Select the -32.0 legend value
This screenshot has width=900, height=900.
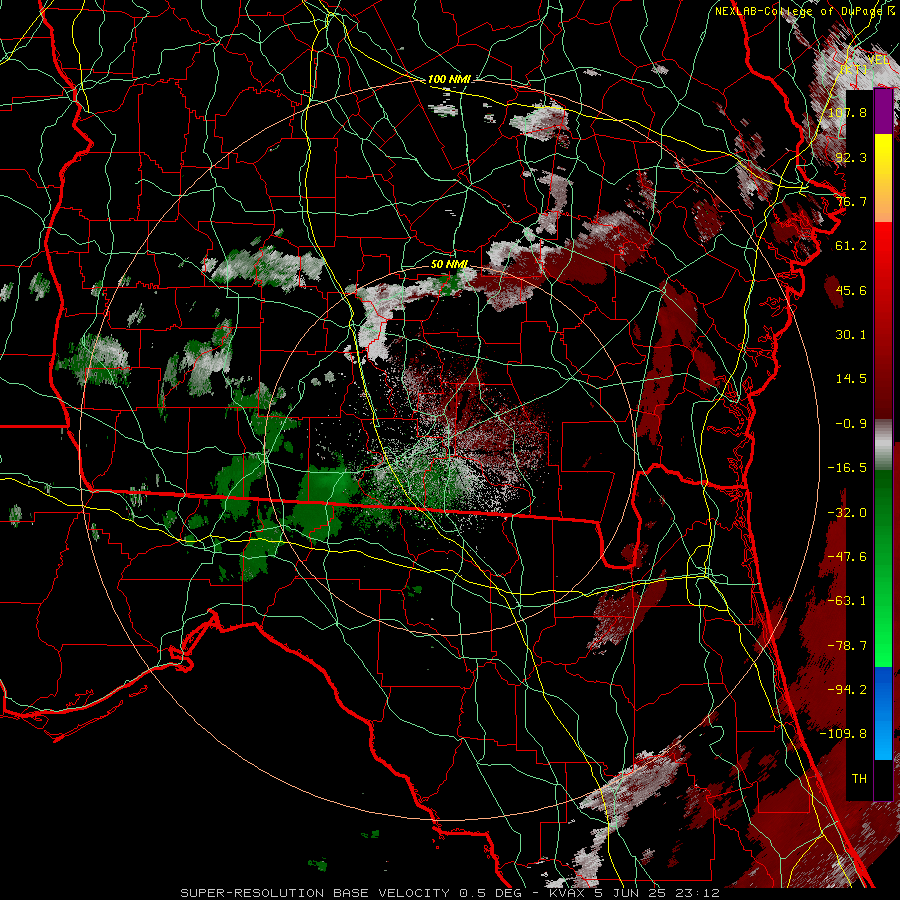[x=847, y=512]
